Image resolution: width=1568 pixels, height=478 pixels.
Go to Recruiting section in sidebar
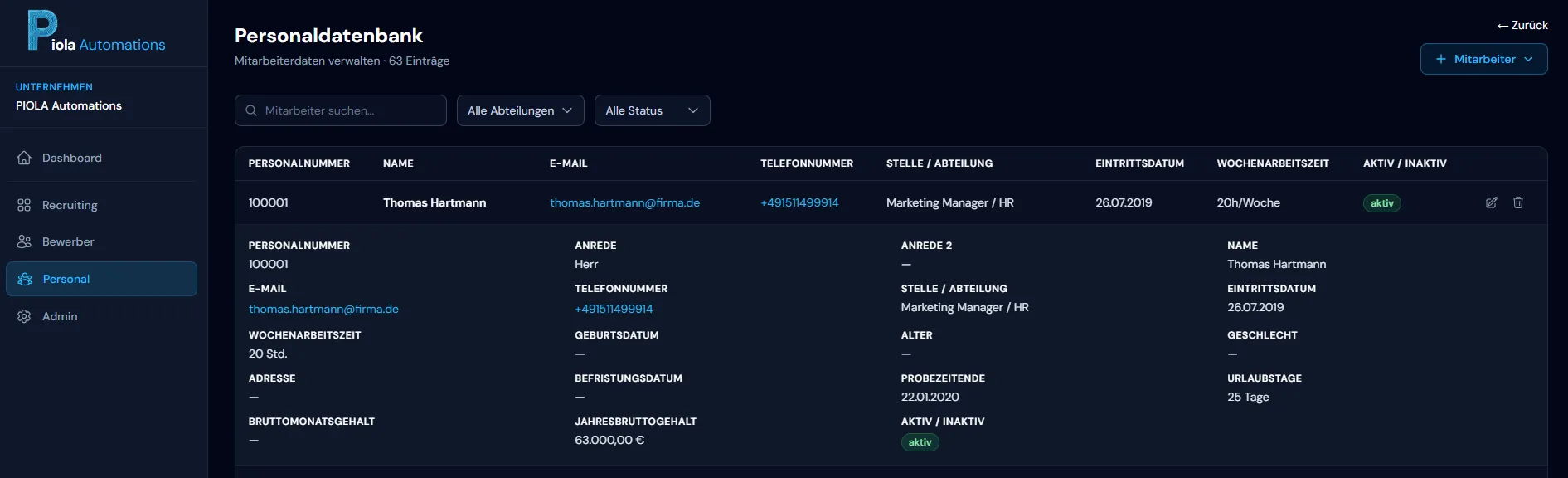(70, 205)
